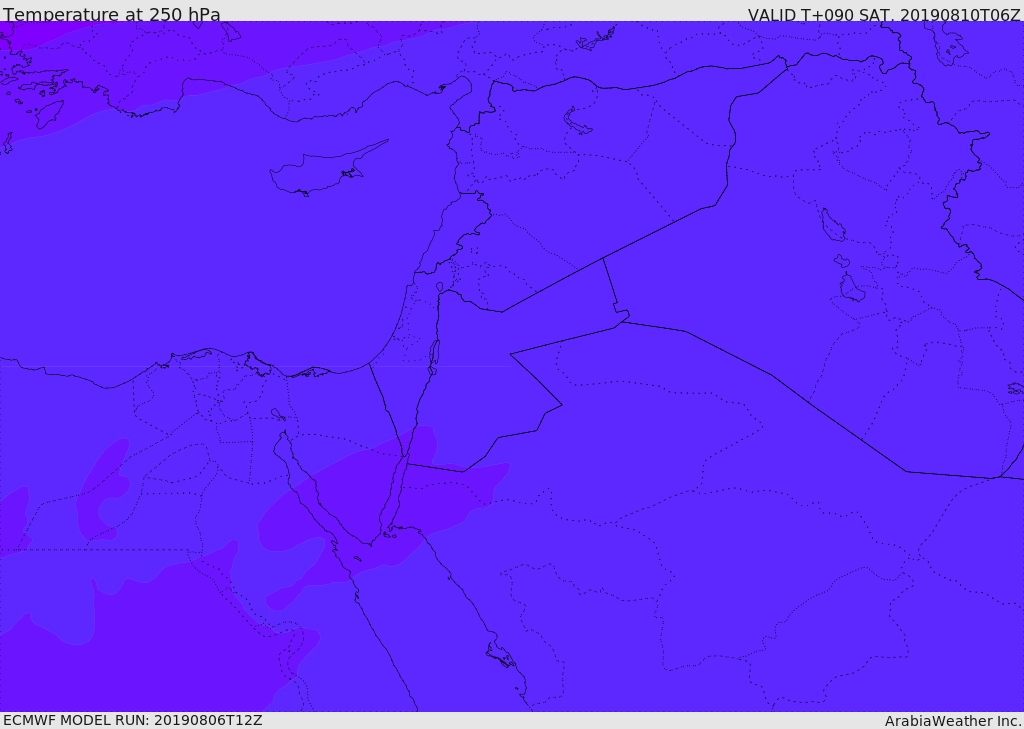Click the 'ECMWF MODEL RUN: 20190806T12Z' text
Image resolution: width=1024 pixels, height=729 pixels.
(x=133, y=721)
